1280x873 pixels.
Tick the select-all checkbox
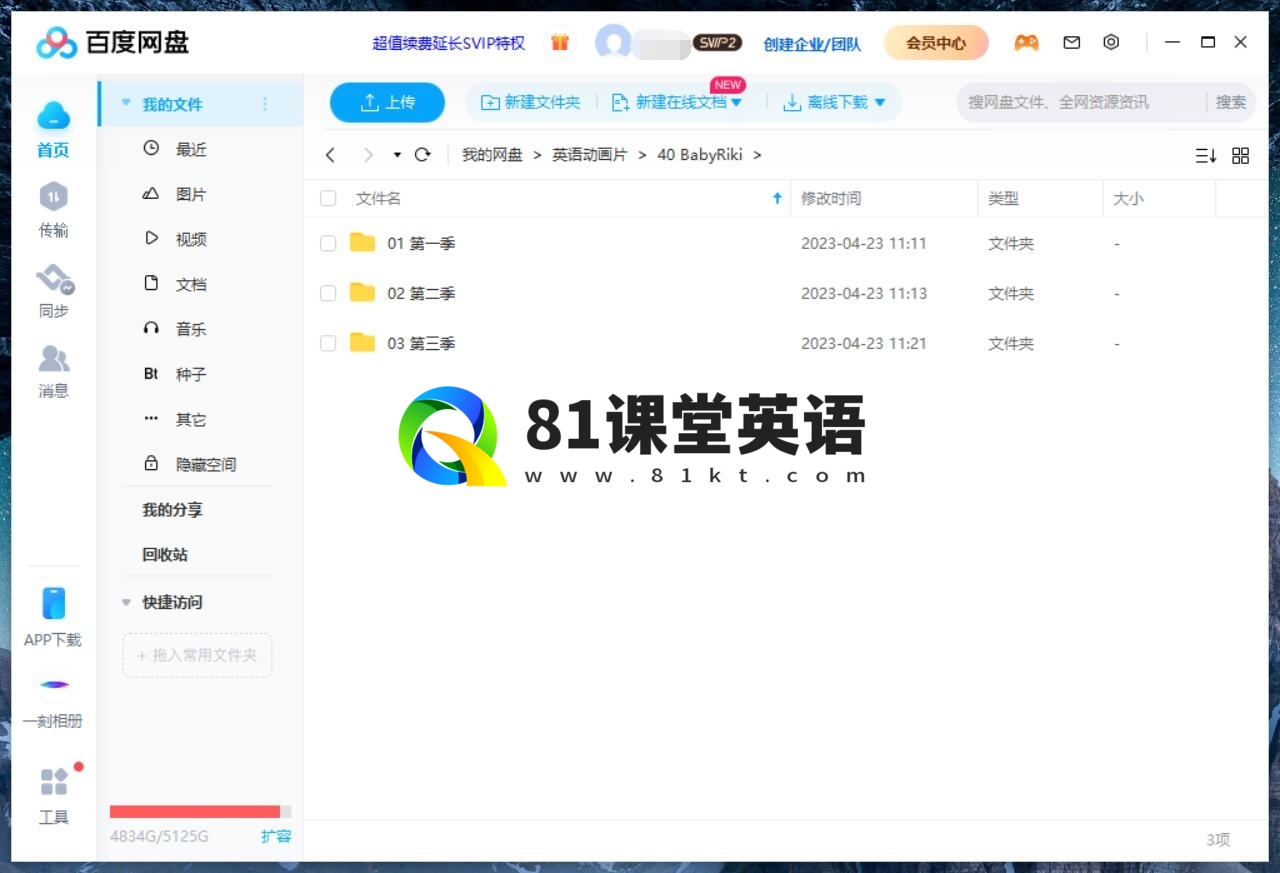(328, 199)
